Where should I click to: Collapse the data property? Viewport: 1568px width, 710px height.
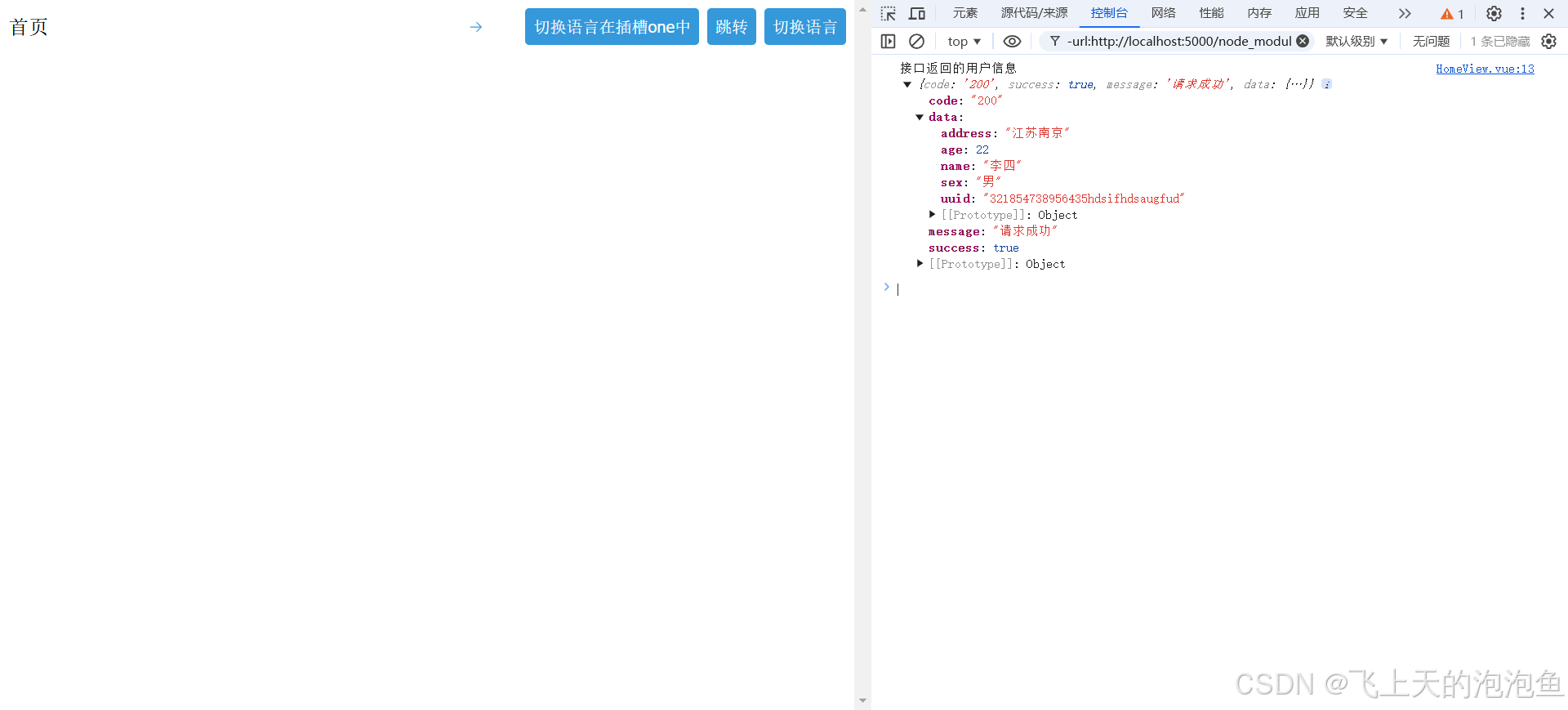920,117
